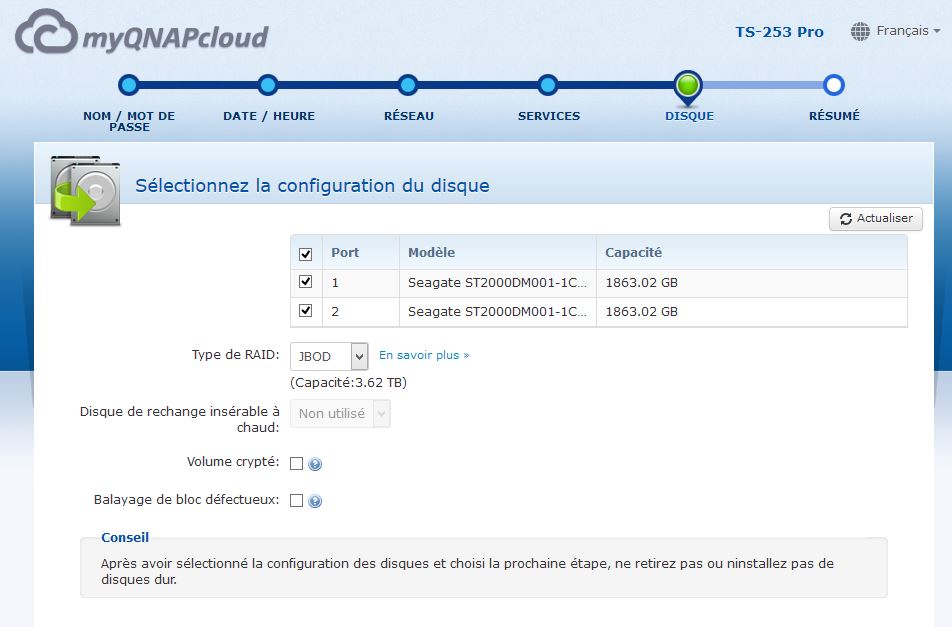Enable Volume crypté checkbox
The image size is (952, 627).
tap(296, 463)
